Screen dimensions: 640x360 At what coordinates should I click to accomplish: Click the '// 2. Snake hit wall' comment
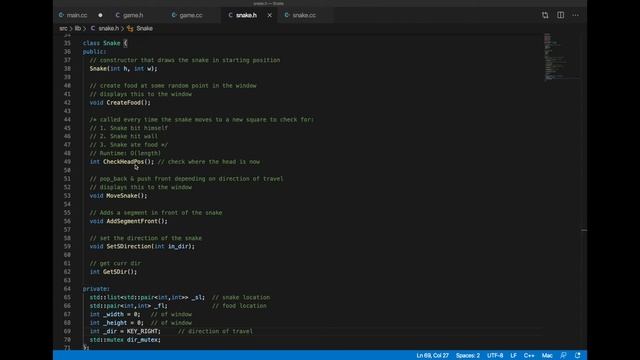pos(123,136)
